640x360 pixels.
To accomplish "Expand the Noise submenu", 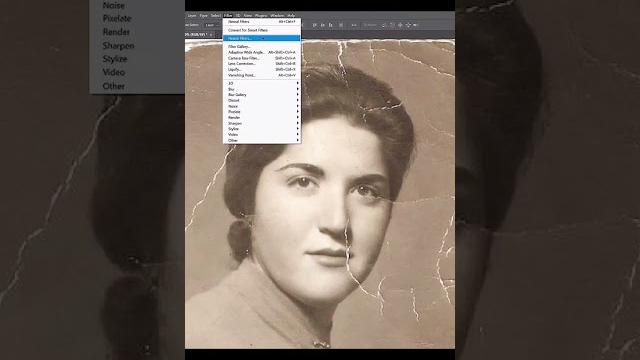I will 262,106.
